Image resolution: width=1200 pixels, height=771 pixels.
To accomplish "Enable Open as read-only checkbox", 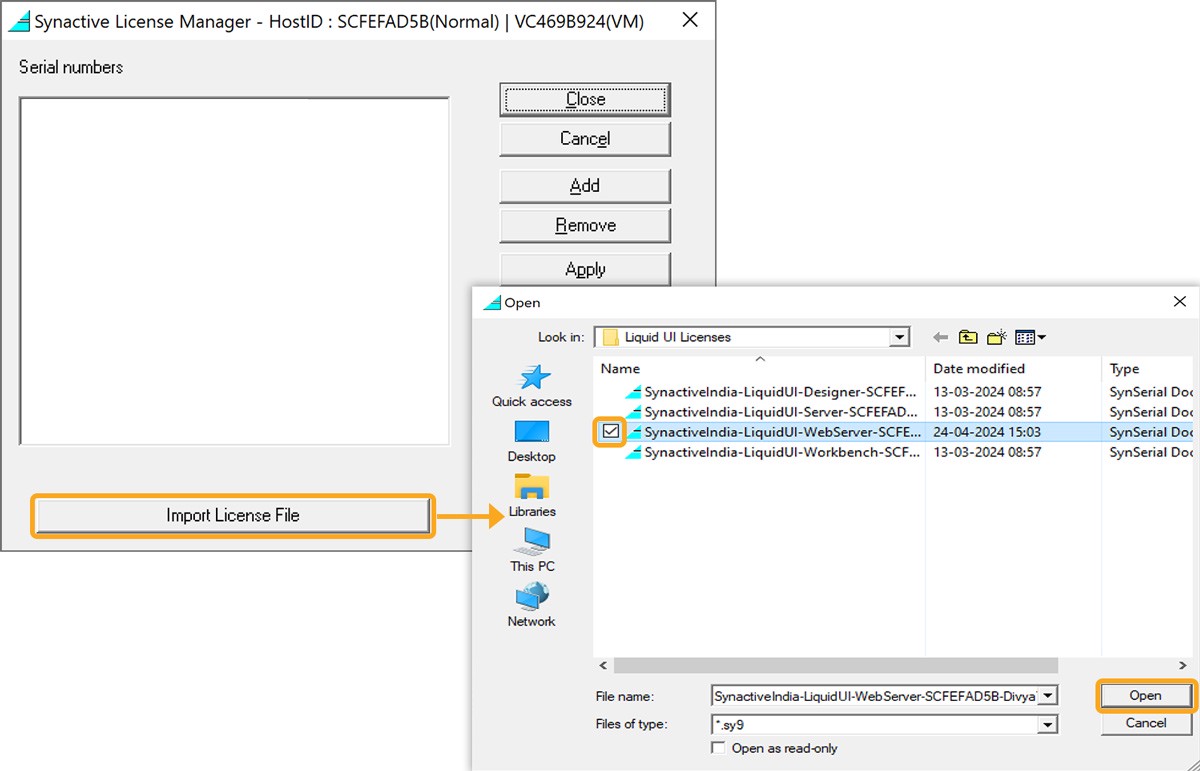I will pyautogui.click(x=717, y=748).
